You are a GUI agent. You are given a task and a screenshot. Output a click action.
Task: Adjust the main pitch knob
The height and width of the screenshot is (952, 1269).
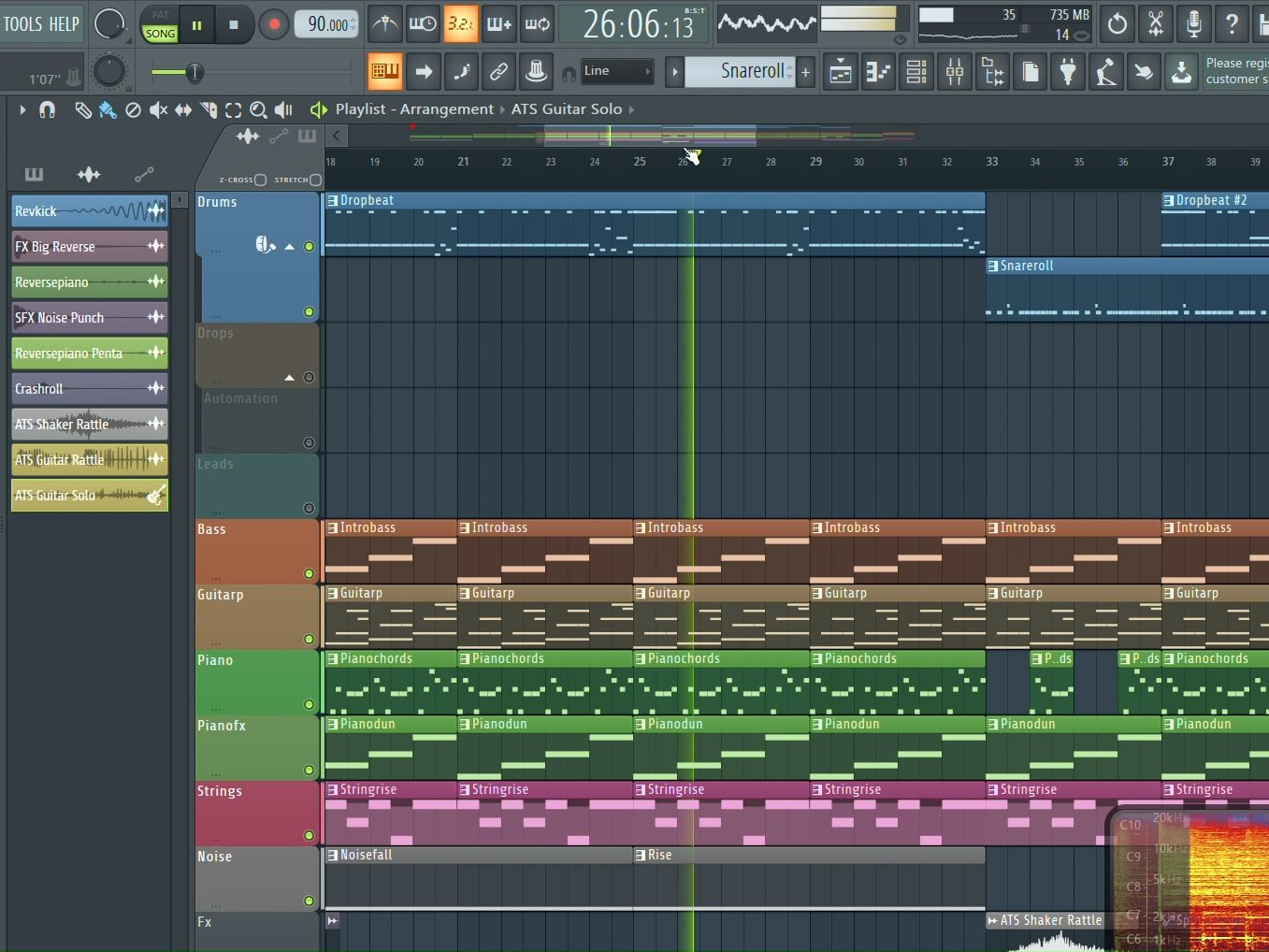coord(109,71)
